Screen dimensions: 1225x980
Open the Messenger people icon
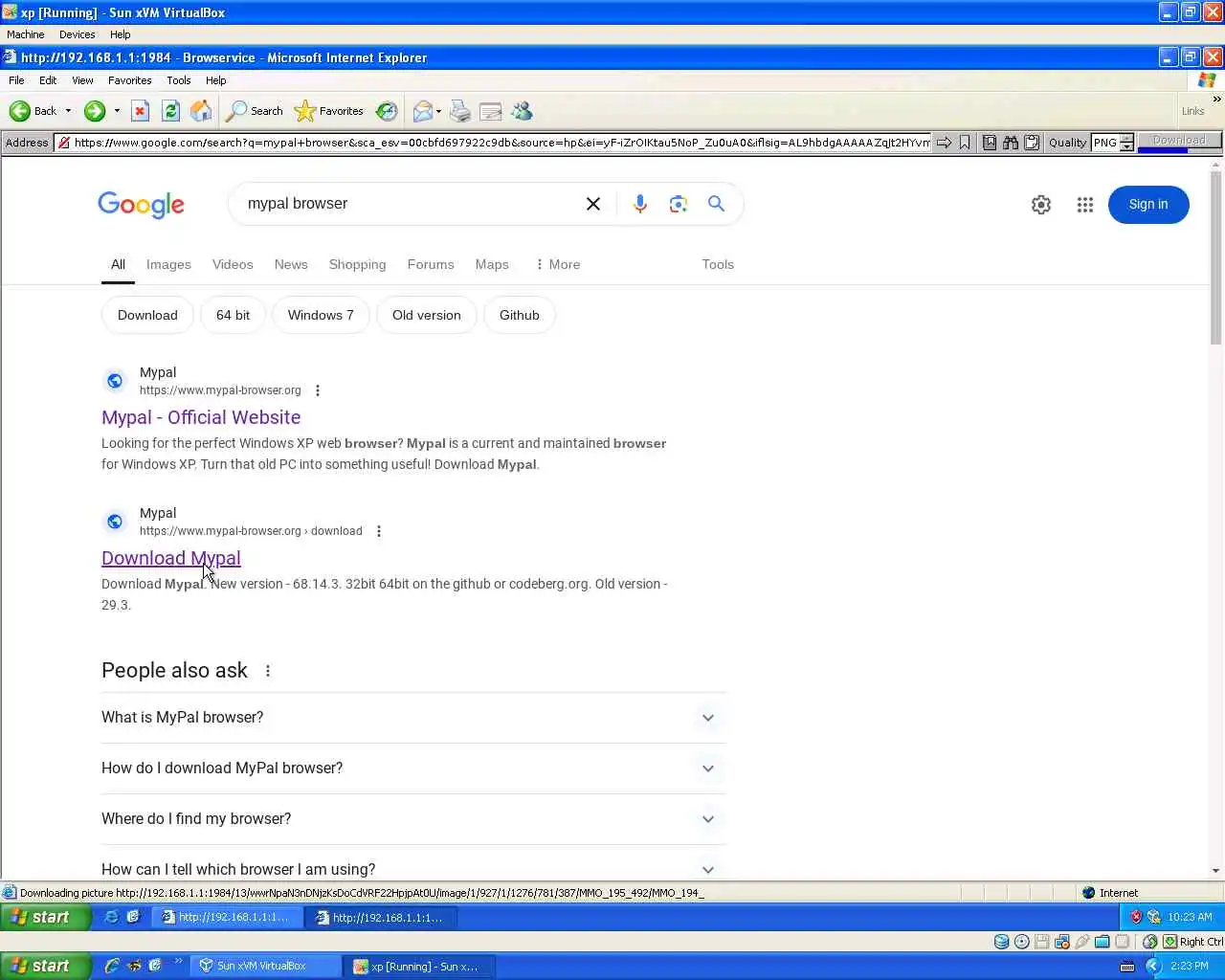(522, 111)
